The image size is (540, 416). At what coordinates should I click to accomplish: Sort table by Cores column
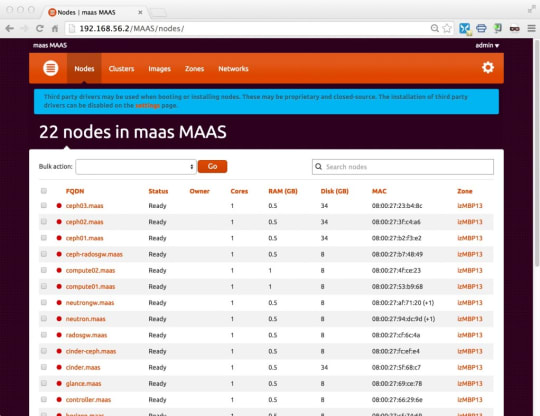pyautogui.click(x=239, y=191)
